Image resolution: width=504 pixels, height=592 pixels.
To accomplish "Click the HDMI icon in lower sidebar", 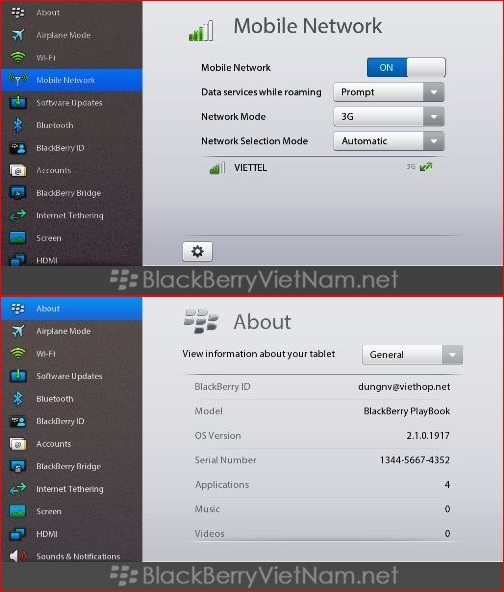I will (18, 534).
